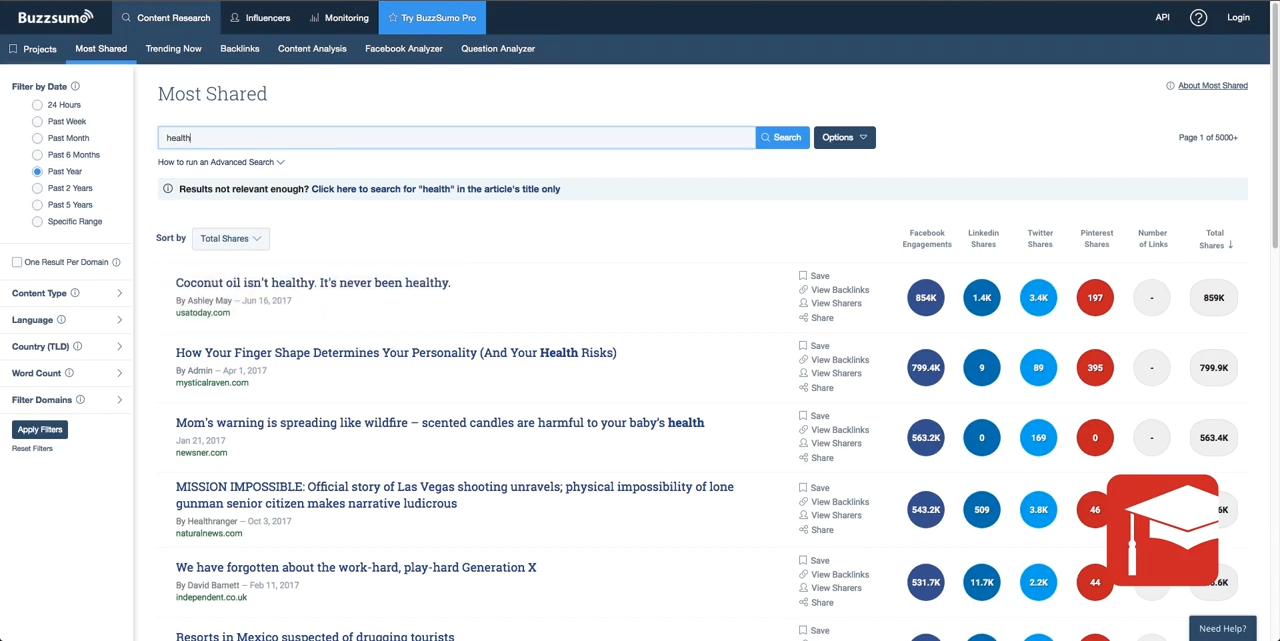1280x641 pixels.
Task: Expand the Content Type filter
Action: [67, 293]
